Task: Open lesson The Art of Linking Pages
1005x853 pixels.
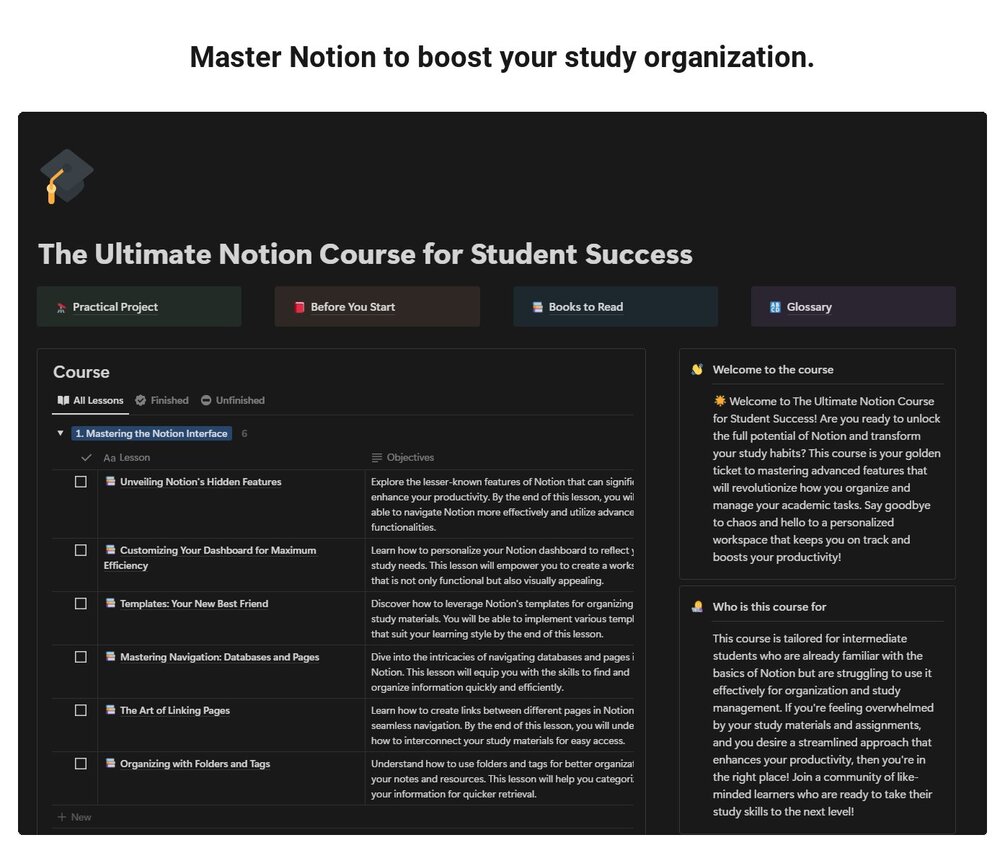Action: click(175, 711)
